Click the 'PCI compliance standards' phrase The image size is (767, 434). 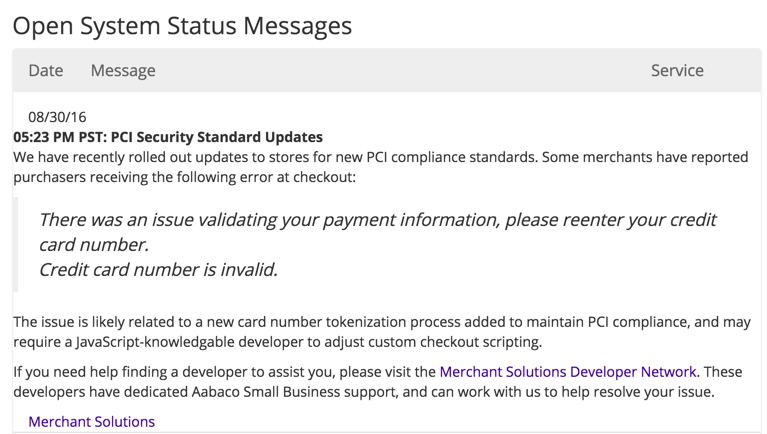tap(451, 157)
